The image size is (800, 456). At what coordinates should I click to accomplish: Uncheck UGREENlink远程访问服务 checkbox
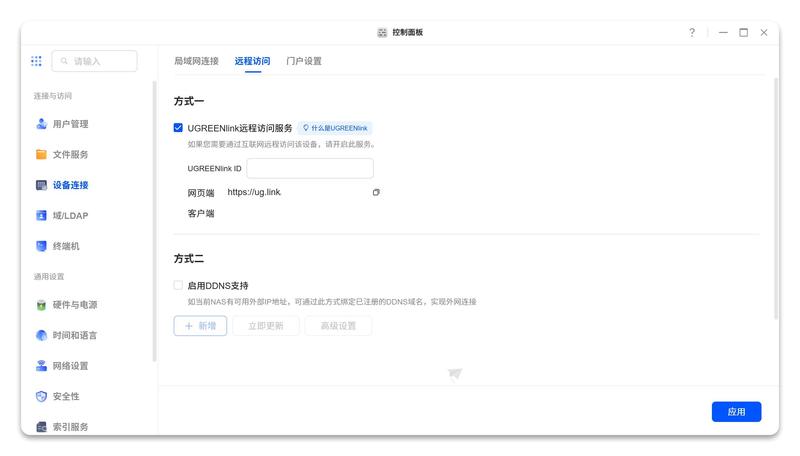[x=178, y=128]
